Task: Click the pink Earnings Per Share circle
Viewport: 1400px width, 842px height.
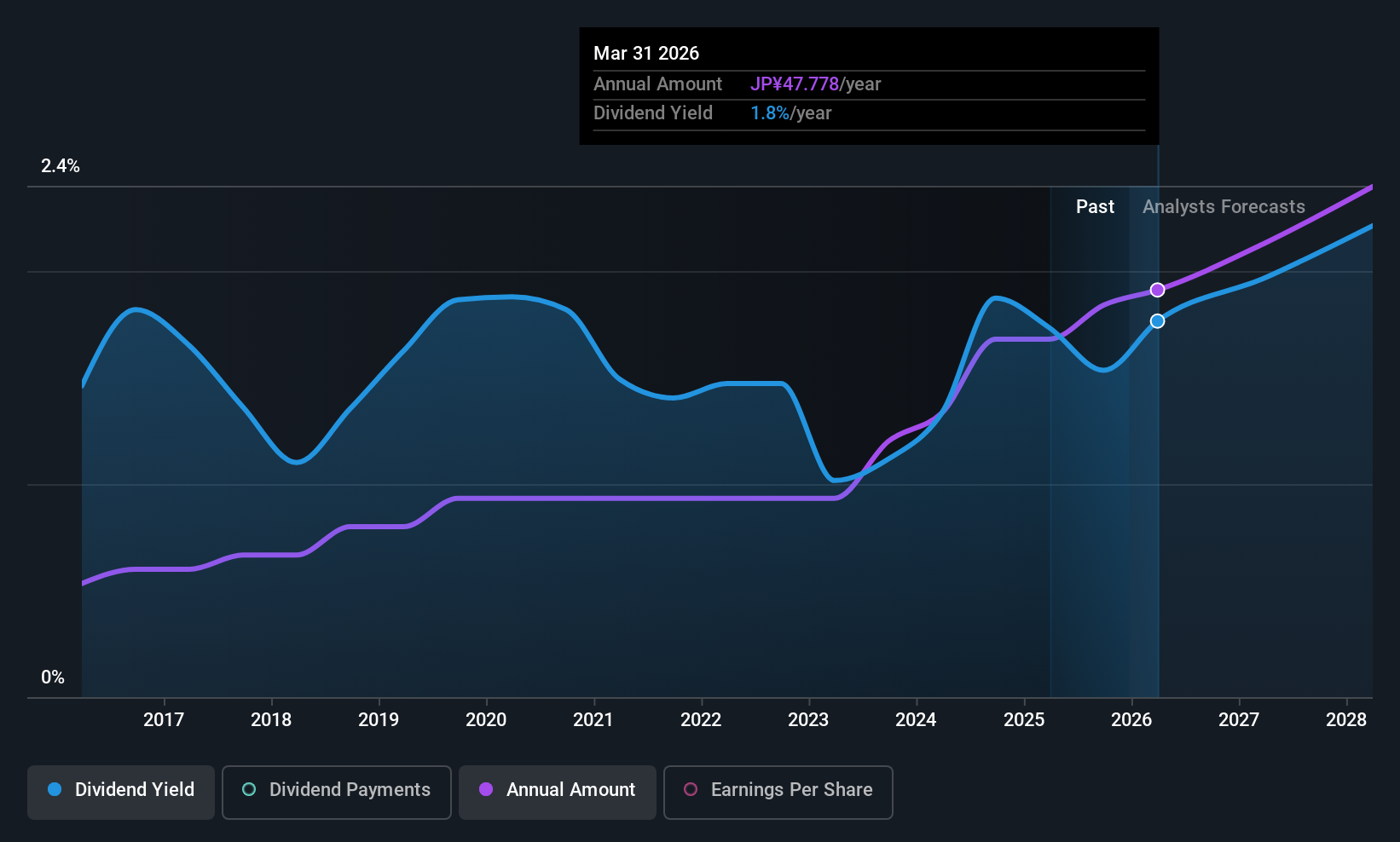Action: (x=691, y=789)
